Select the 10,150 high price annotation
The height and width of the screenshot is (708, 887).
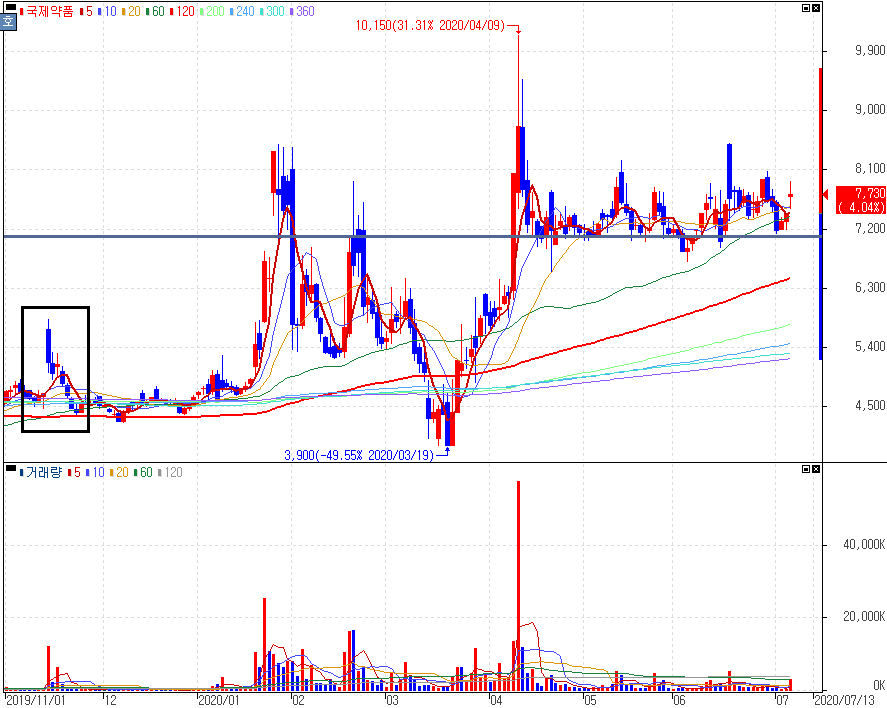(x=430, y=25)
